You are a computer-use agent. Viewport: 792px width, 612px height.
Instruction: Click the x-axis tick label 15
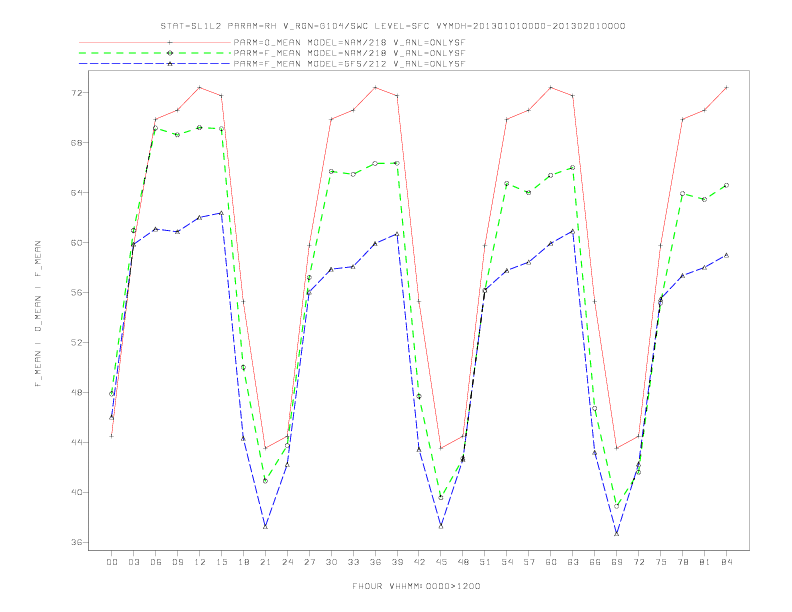[x=221, y=562]
